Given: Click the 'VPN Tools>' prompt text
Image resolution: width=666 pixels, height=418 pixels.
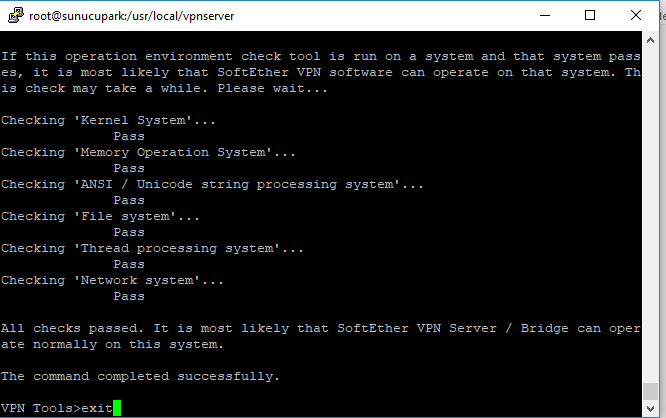Looking at the screenshot, I should click(x=41, y=408).
